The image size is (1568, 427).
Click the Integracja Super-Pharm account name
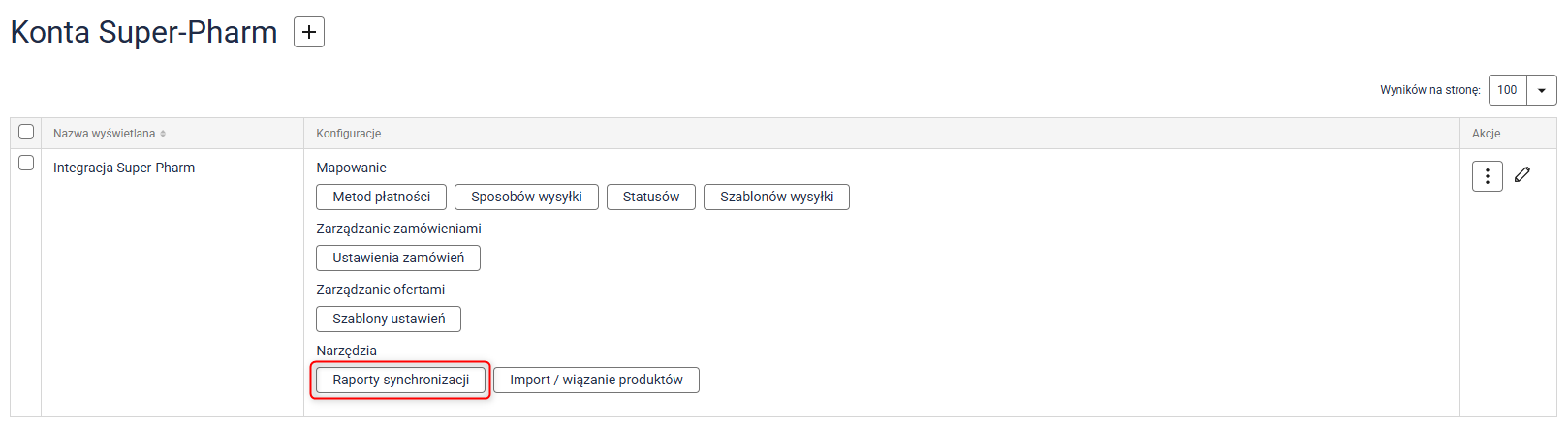(124, 168)
